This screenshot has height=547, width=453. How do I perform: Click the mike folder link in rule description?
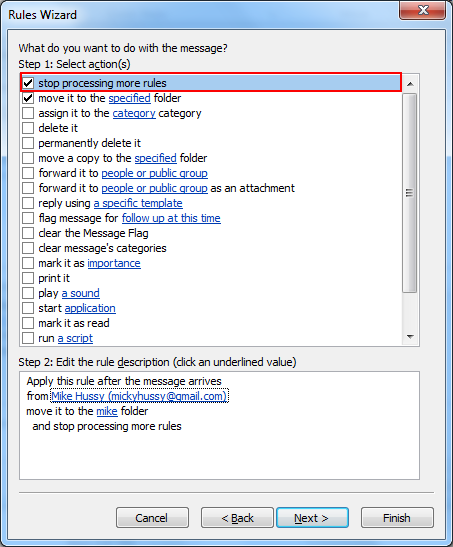(107, 411)
